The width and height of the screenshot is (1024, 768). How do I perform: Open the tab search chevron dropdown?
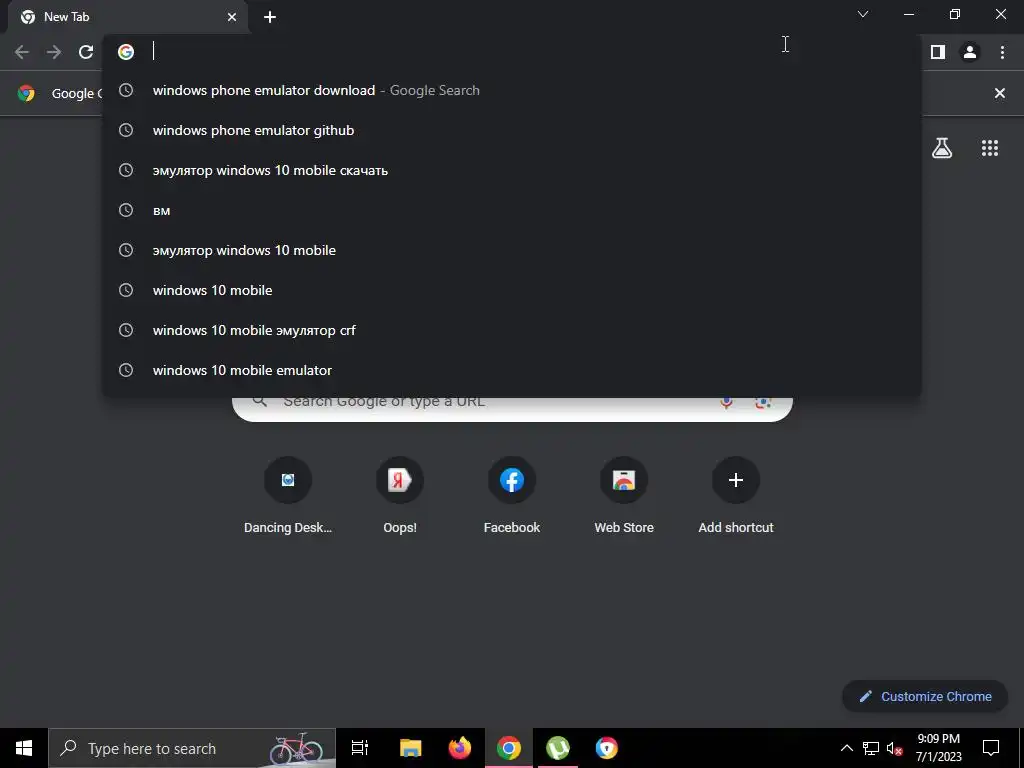[x=863, y=14]
